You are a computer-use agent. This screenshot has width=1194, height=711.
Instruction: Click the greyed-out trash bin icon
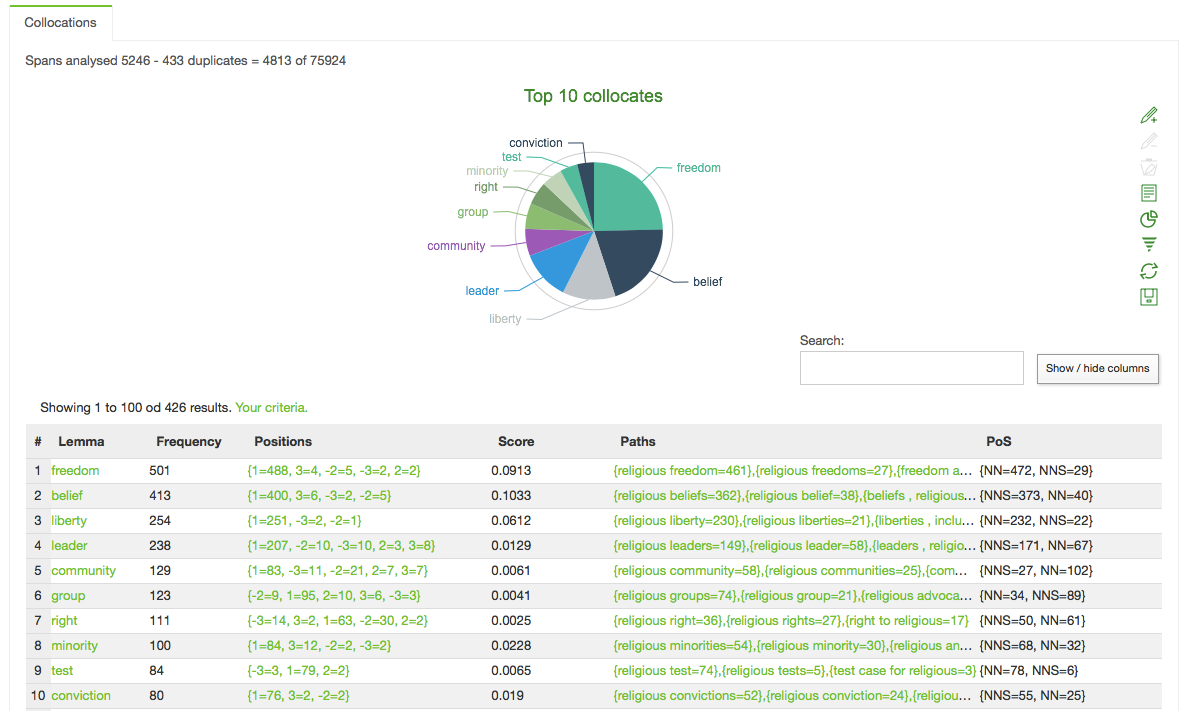click(x=1149, y=167)
